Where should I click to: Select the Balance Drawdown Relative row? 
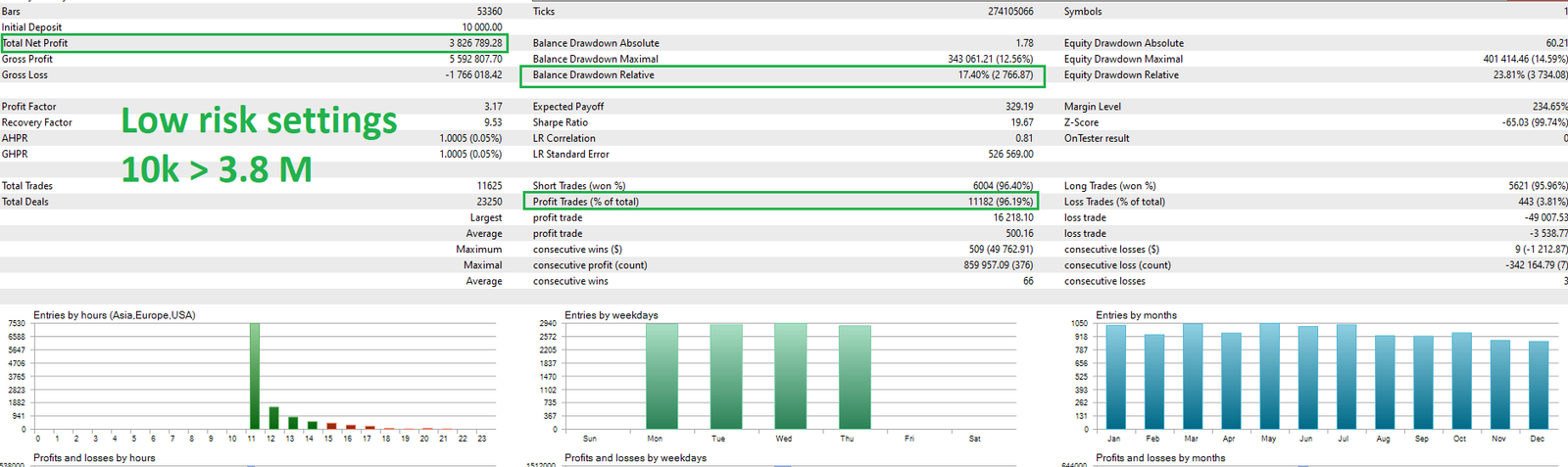(782, 75)
